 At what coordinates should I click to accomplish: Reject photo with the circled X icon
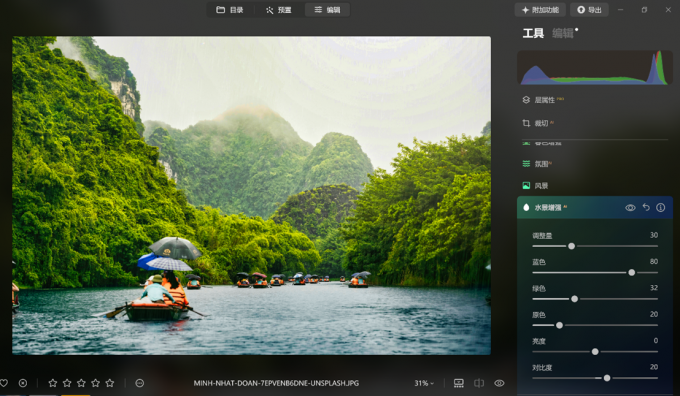coord(23,383)
